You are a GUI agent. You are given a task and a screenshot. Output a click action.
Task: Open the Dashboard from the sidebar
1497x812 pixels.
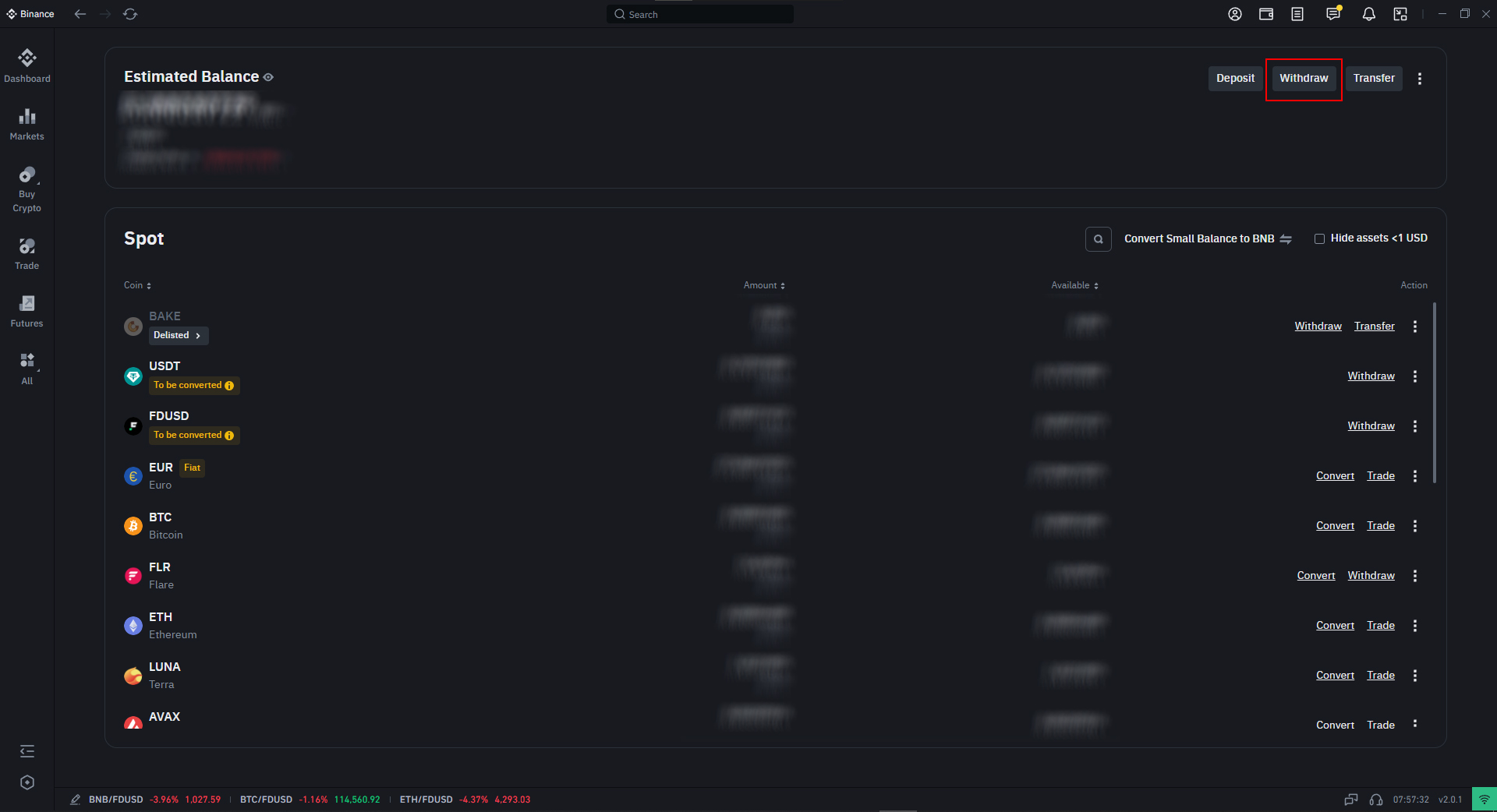(x=27, y=65)
